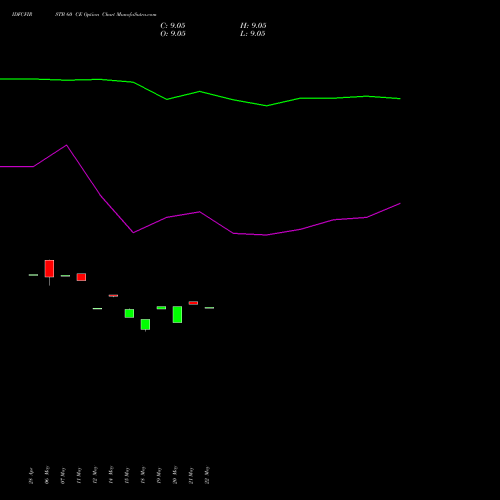The height and width of the screenshot is (500, 500).
Task: Click the 14 May date axis label
Action: (x=111, y=475)
